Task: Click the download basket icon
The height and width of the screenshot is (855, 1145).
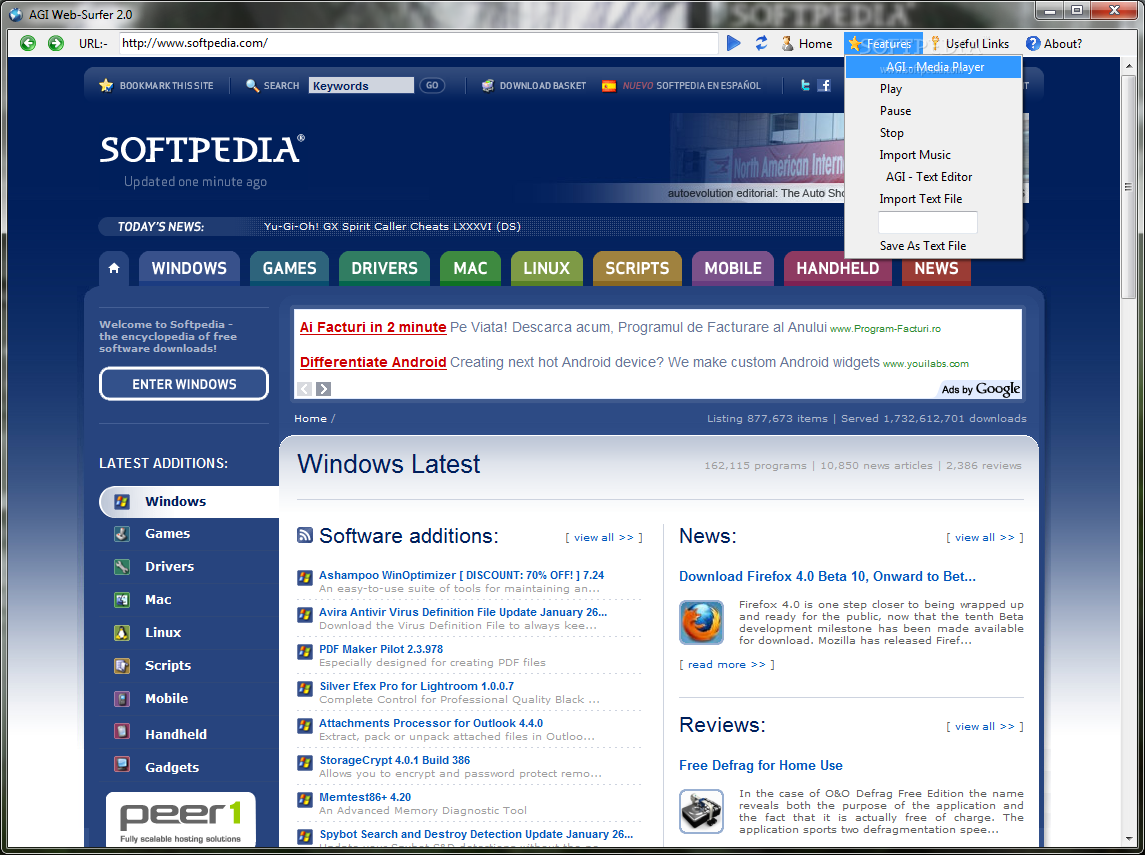Action: point(488,85)
